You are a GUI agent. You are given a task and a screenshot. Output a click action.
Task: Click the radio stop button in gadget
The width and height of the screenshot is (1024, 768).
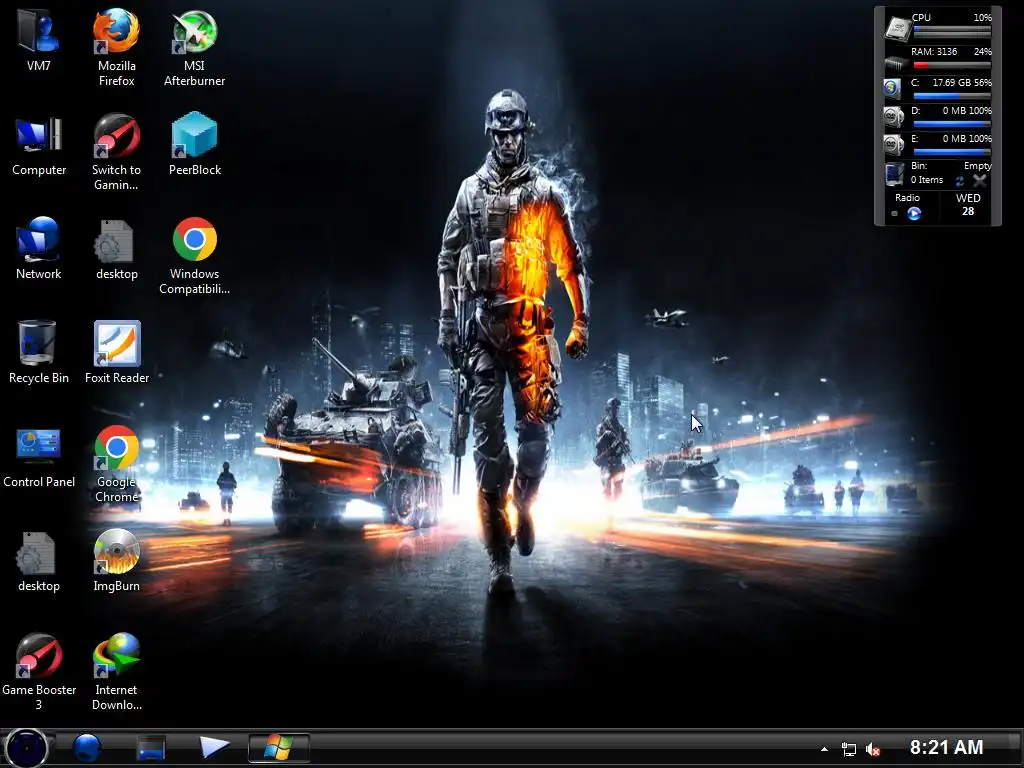pyautogui.click(x=894, y=214)
